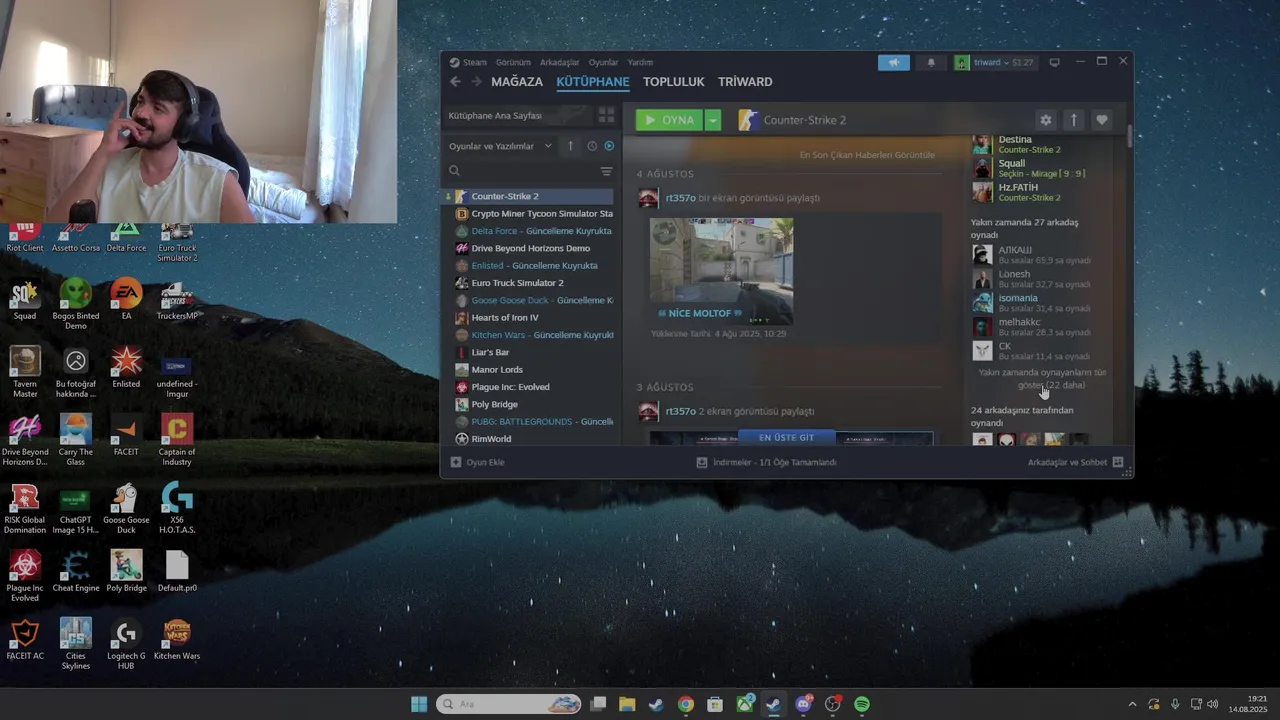
Task: Select RimWorld in library list
Action: coord(530,439)
